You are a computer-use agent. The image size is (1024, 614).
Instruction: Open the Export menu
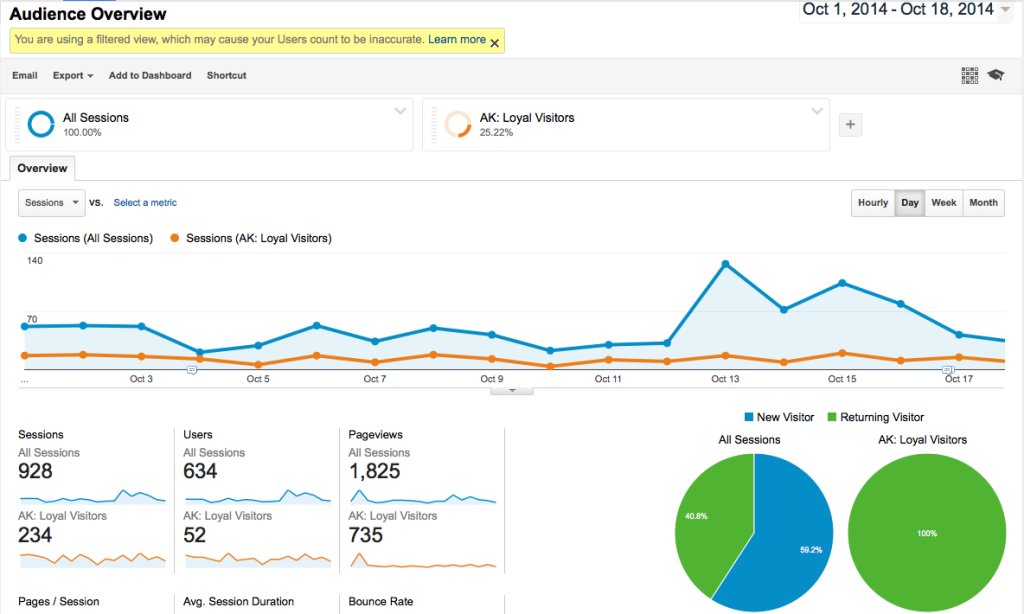(x=72, y=75)
